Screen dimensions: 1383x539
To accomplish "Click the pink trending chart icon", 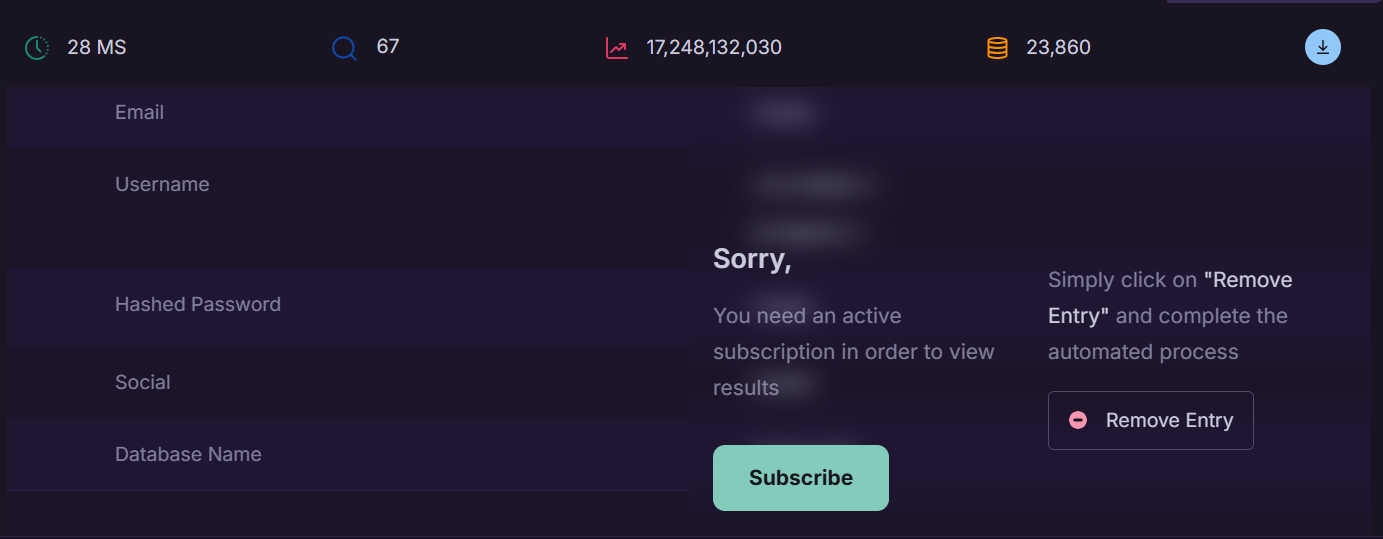I will click(617, 48).
